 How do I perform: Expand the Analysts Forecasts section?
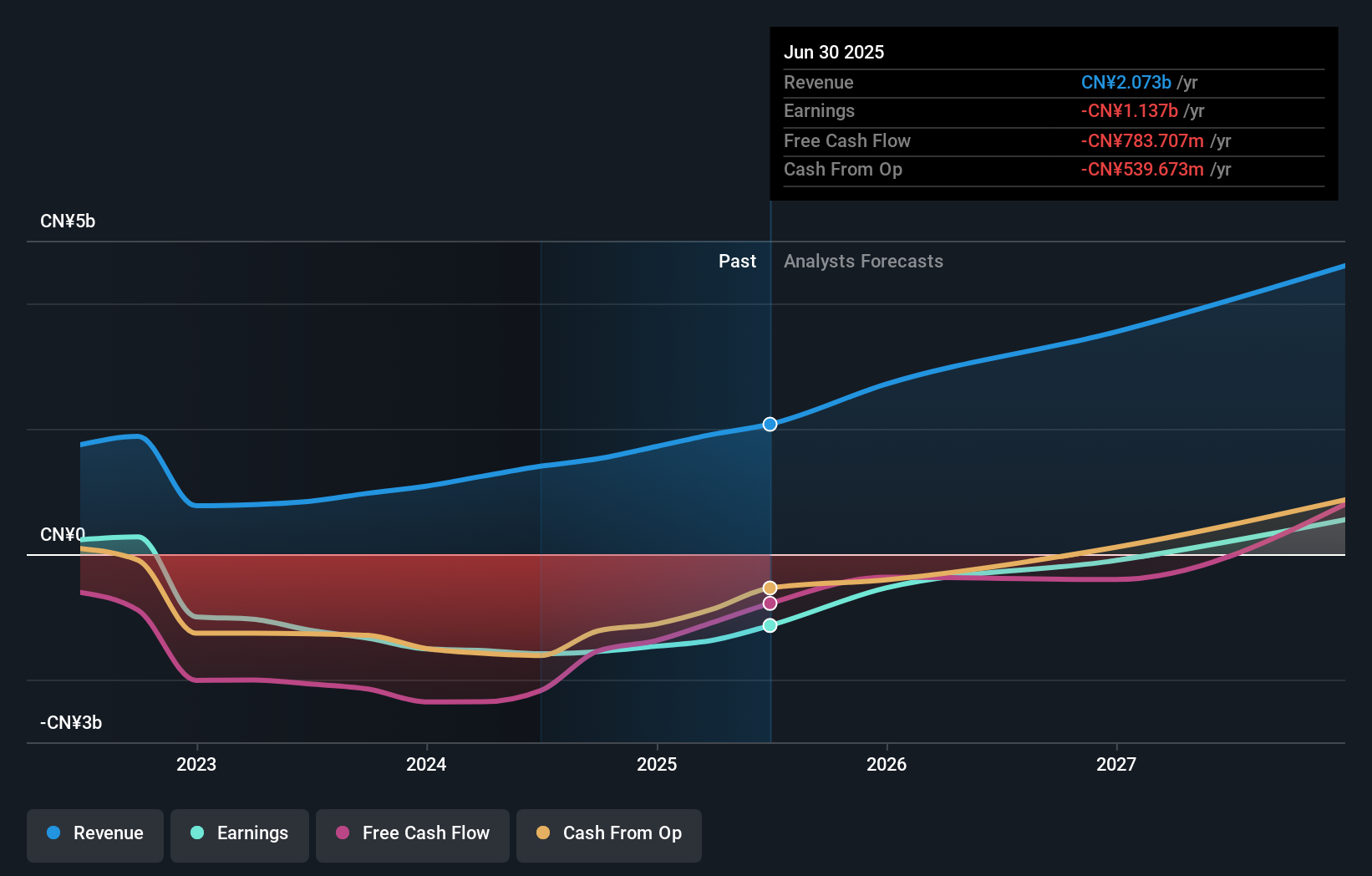click(863, 261)
